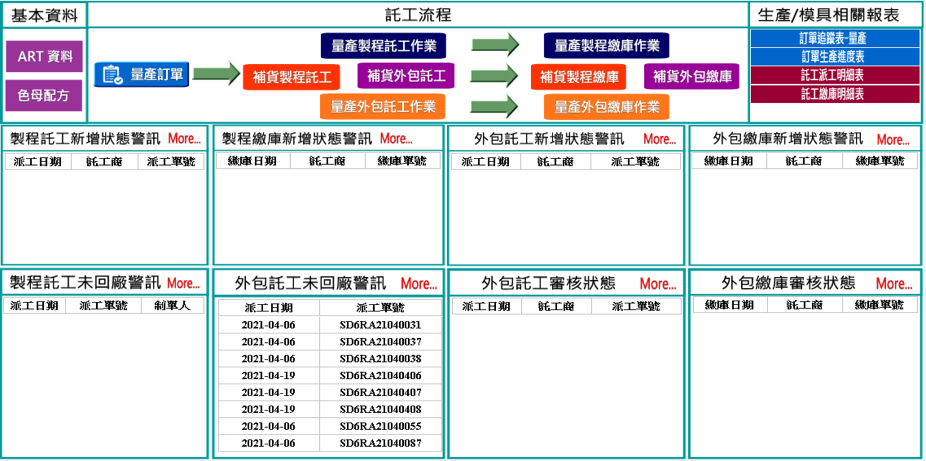This screenshot has width=926, height=461.
Task: Click More... next to 外包繳庫審核狀態
Action: coord(893,284)
